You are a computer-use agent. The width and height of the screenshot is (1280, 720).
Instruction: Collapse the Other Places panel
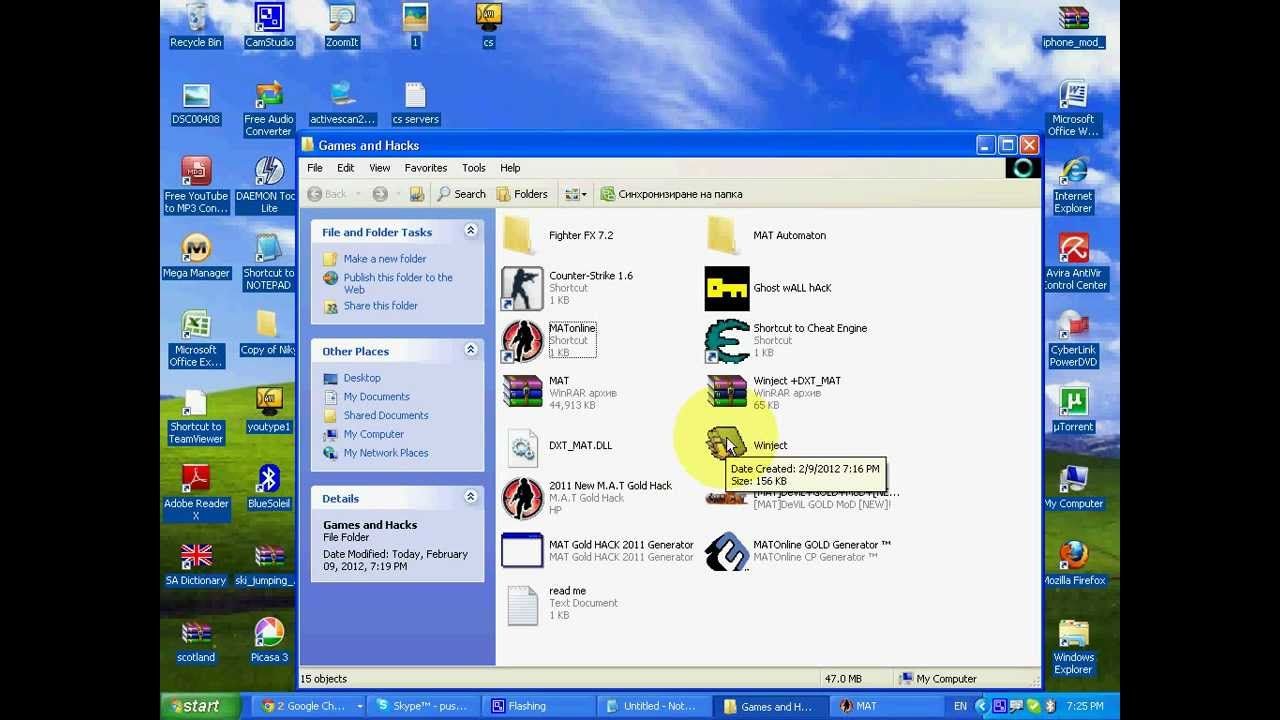[470, 350]
